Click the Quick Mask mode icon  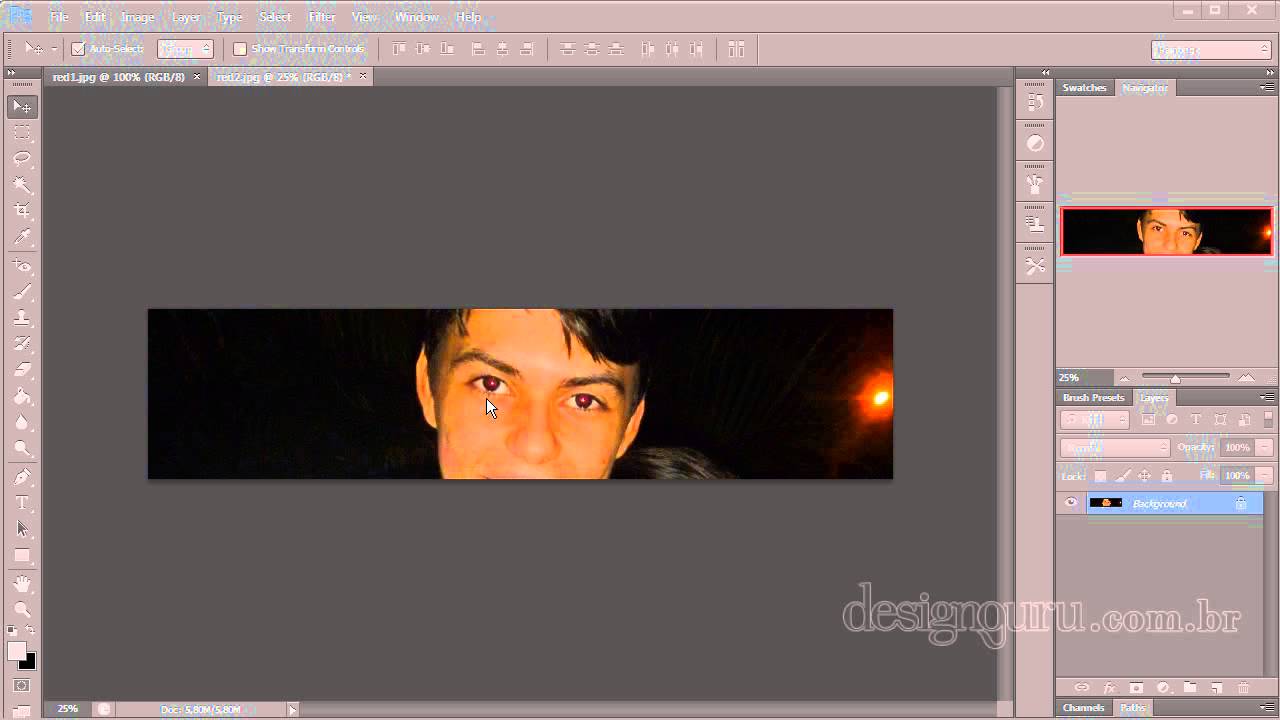(x=22, y=686)
